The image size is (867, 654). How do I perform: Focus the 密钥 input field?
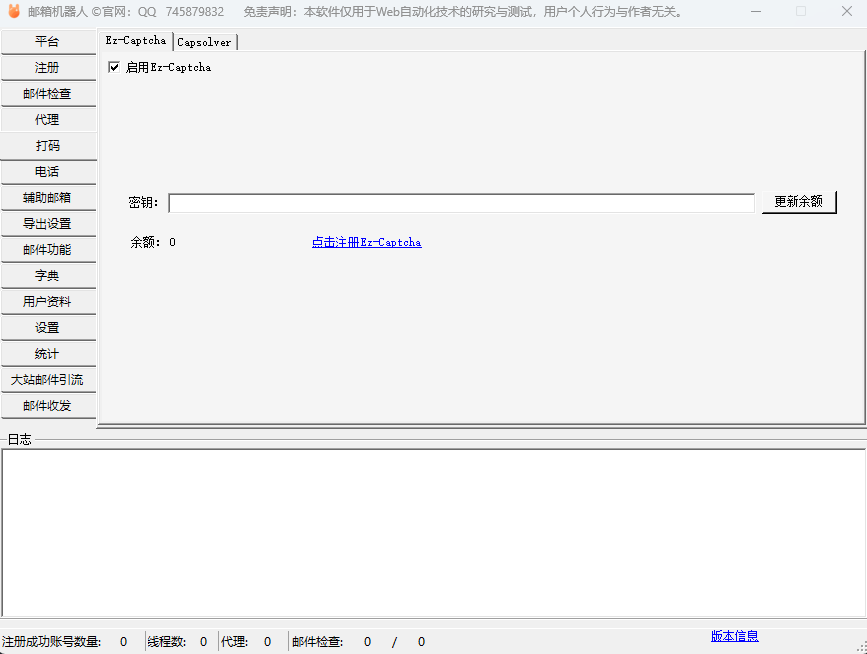tap(461, 203)
